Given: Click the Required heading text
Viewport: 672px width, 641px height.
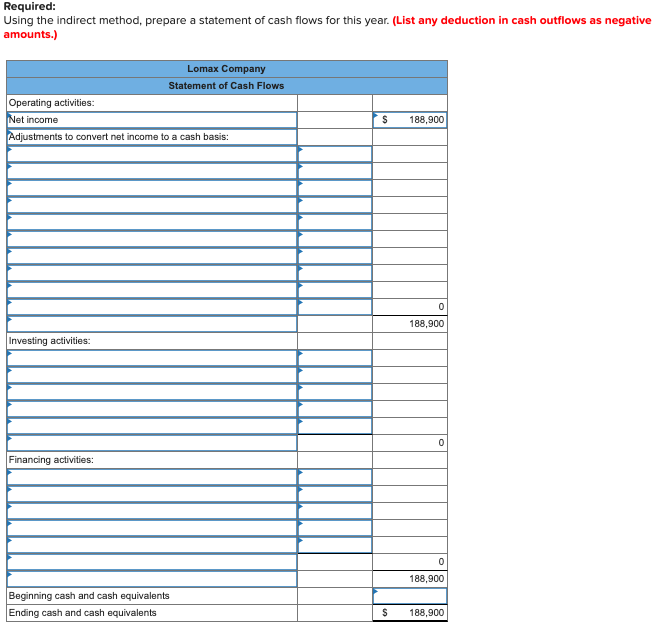Looking at the screenshot, I should [x=30, y=6].
